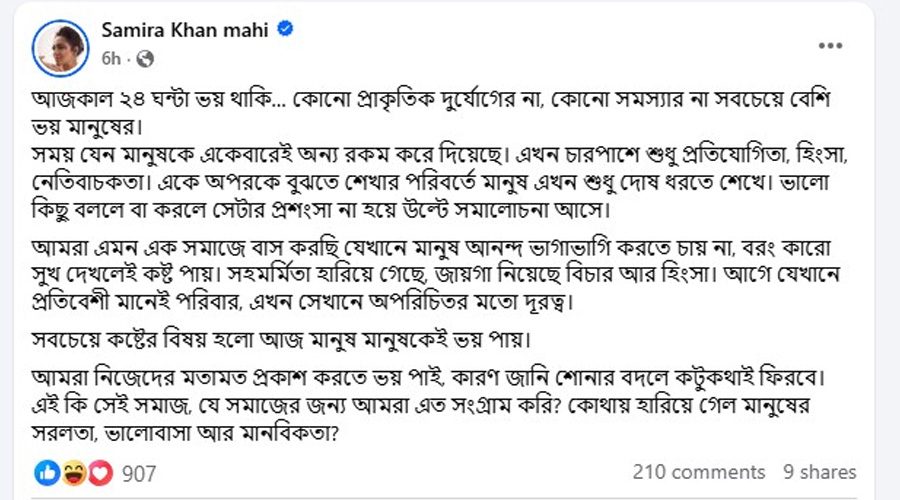Click the Haha laughing reaction icon
Image resolution: width=900 pixels, height=500 pixels.
[74, 473]
